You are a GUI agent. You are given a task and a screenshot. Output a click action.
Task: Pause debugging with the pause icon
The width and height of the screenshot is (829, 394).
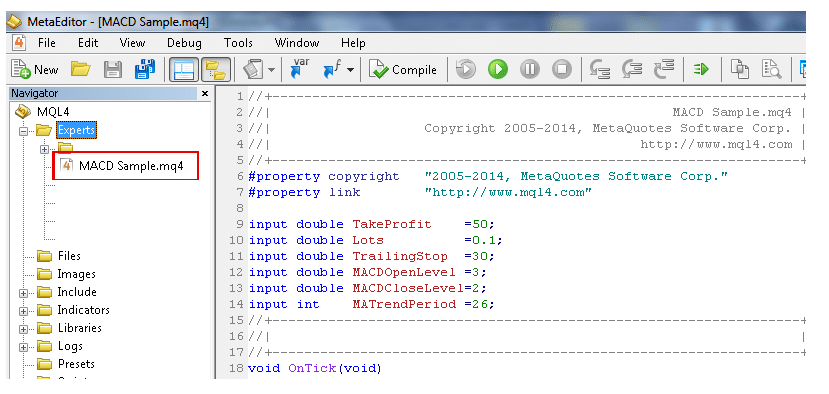[530, 69]
